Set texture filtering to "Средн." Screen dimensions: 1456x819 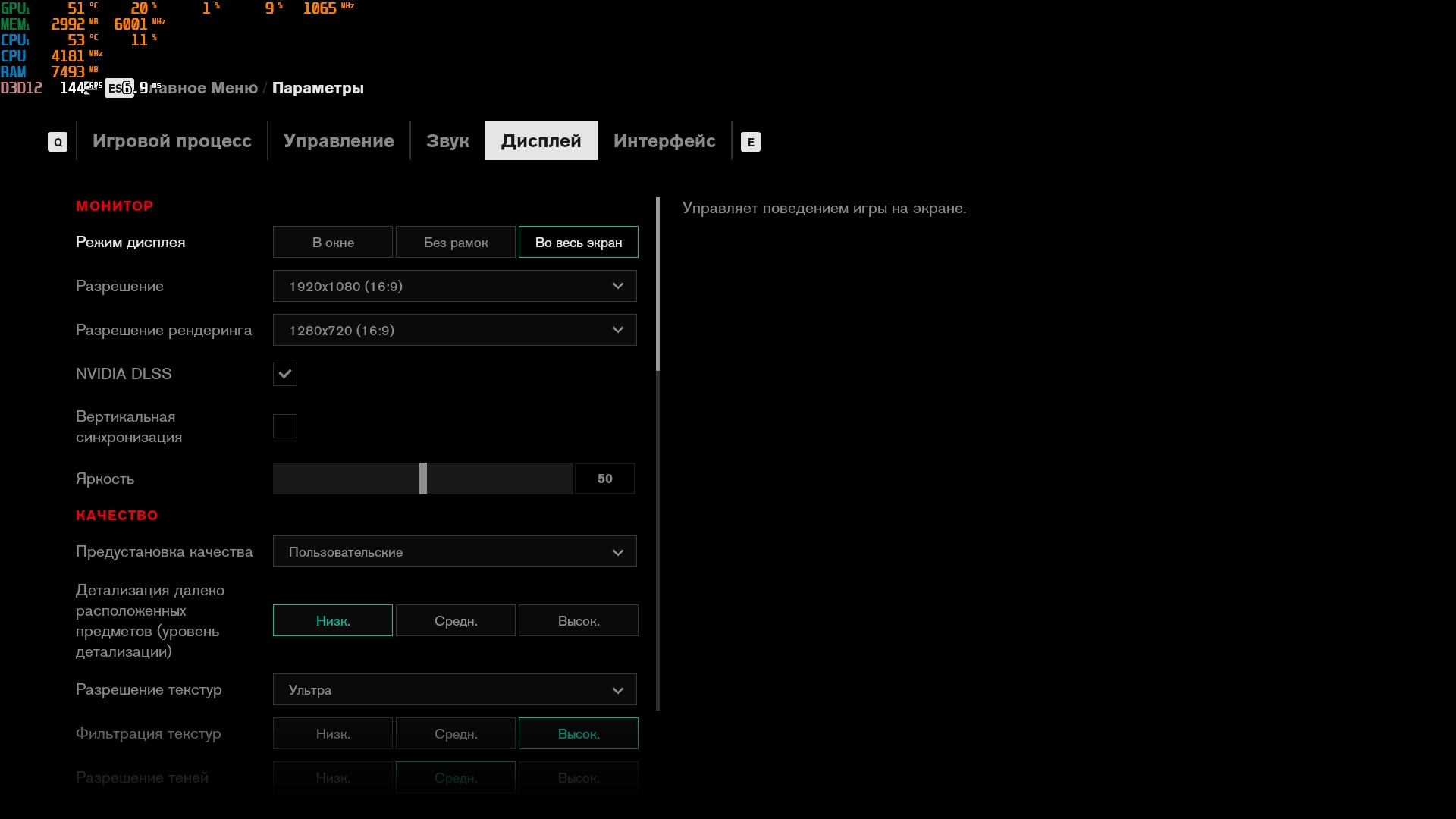pyautogui.click(x=456, y=734)
